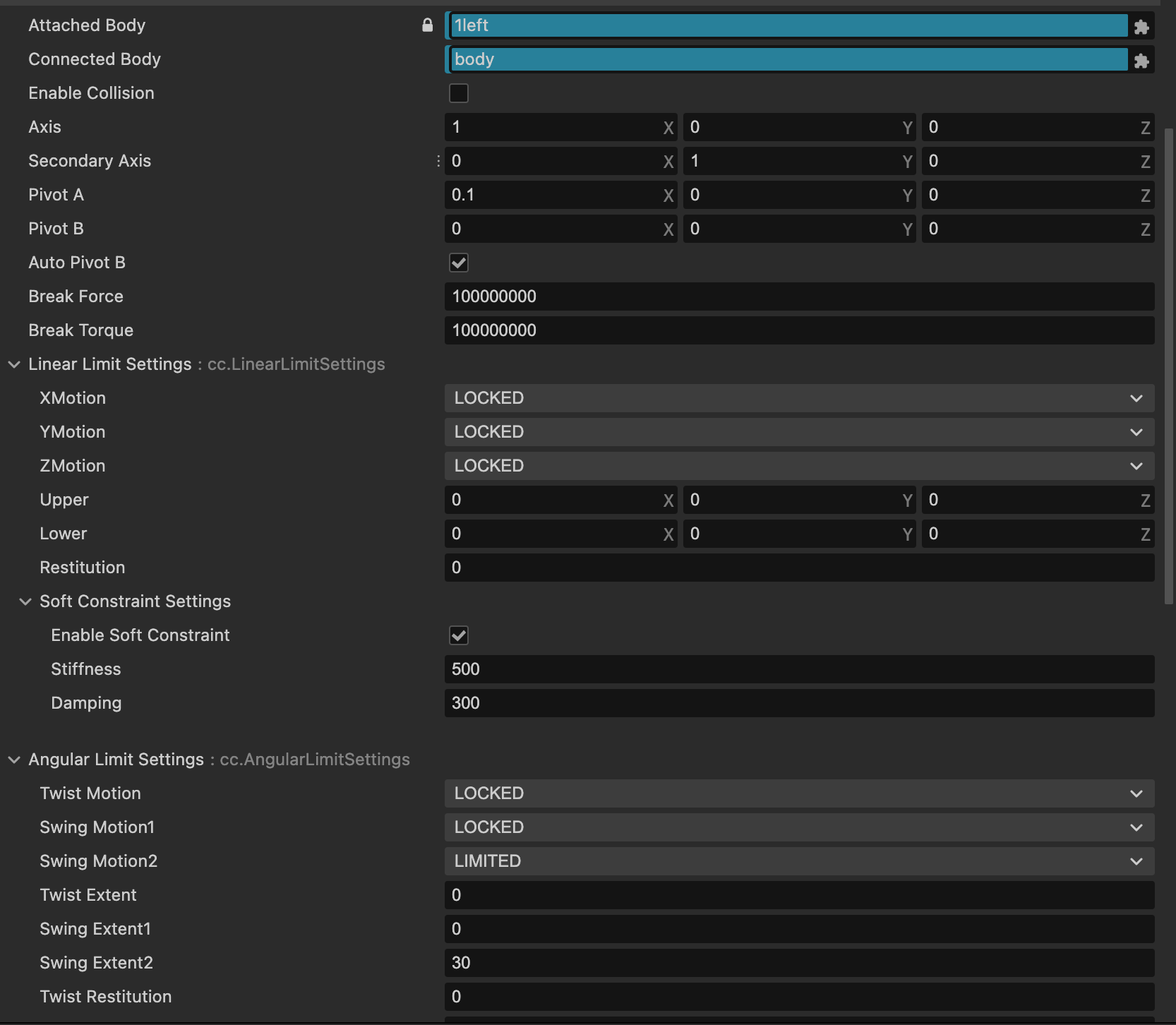This screenshot has width=1176, height=1025.
Task: Click the Upper Y value field
Action: click(800, 500)
